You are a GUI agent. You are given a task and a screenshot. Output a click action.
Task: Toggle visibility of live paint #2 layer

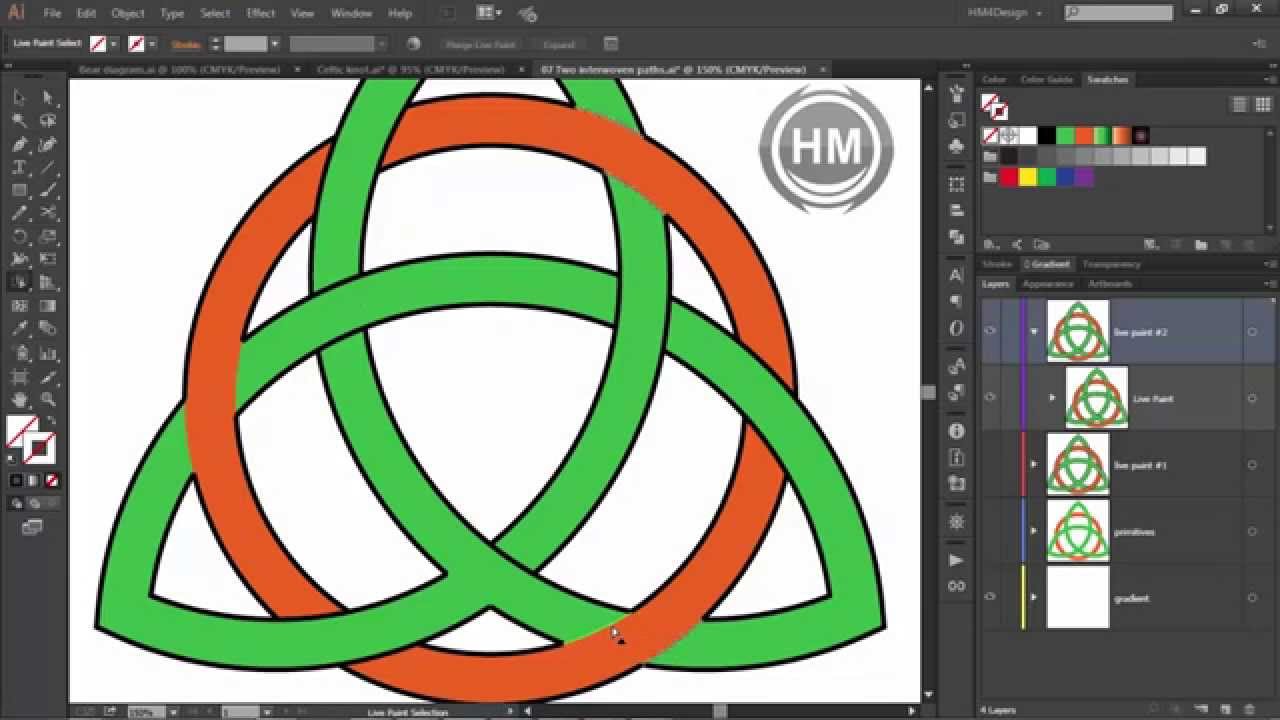coord(990,331)
